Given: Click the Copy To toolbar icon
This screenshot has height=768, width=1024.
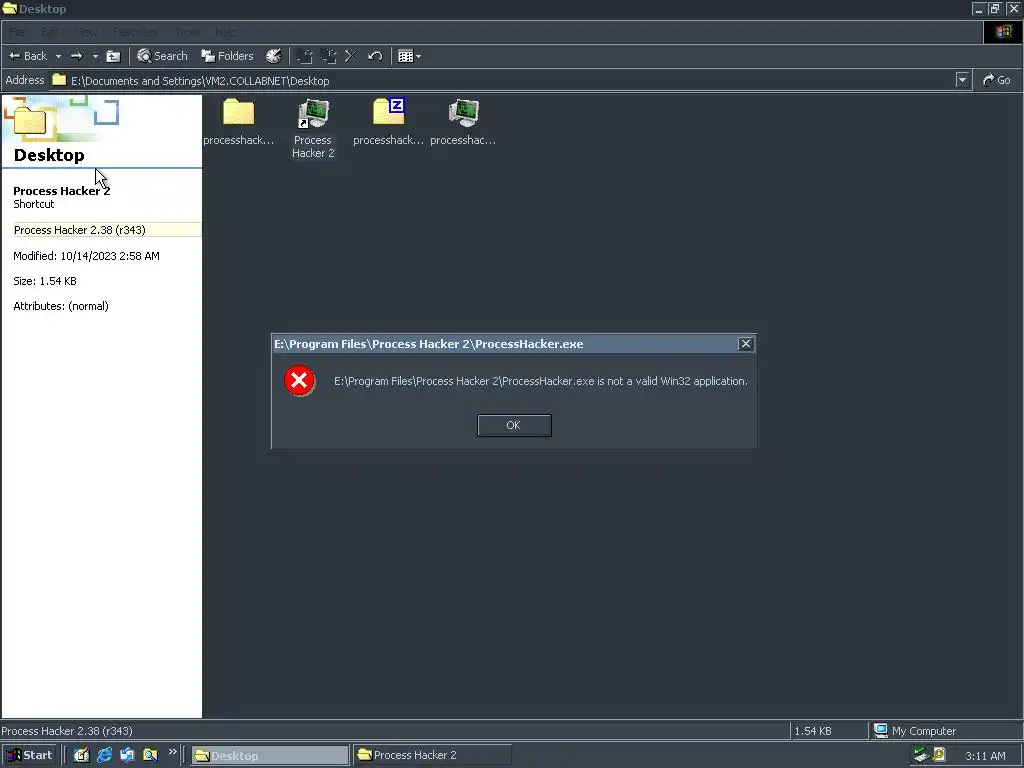Looking at the screenshot, I should (x=328, y=56).
